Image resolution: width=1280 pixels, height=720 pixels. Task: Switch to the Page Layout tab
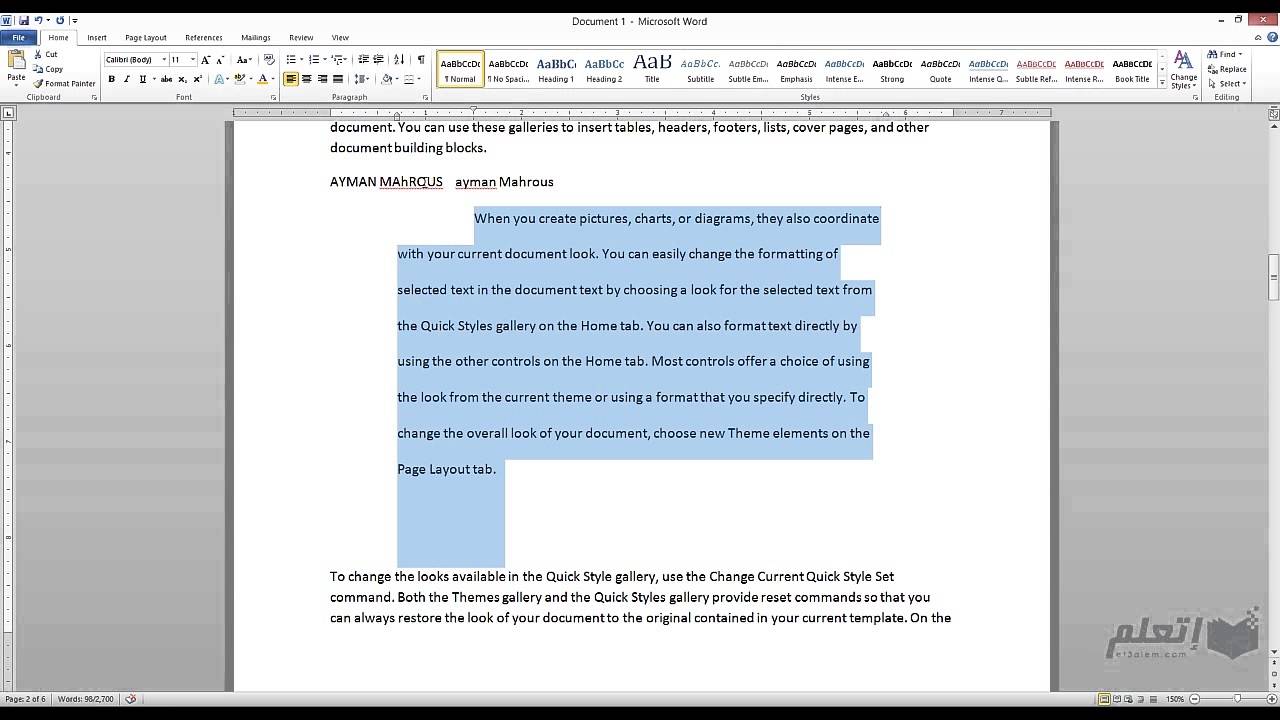pos(146,38)
